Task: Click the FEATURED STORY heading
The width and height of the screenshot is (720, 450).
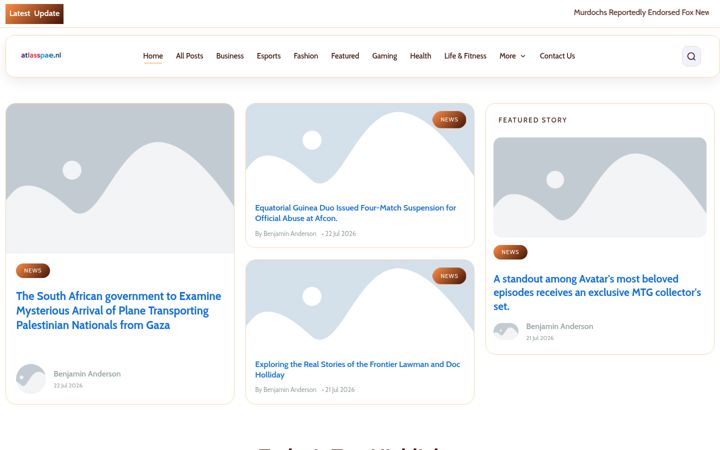Action: [x=533, y=120]
